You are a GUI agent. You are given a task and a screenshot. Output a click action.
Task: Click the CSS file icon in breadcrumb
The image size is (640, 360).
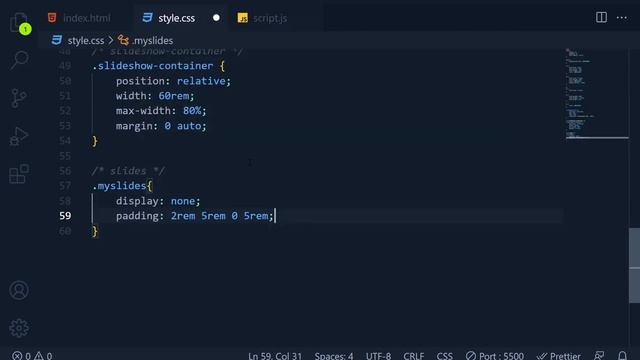(x=57, y=40)
